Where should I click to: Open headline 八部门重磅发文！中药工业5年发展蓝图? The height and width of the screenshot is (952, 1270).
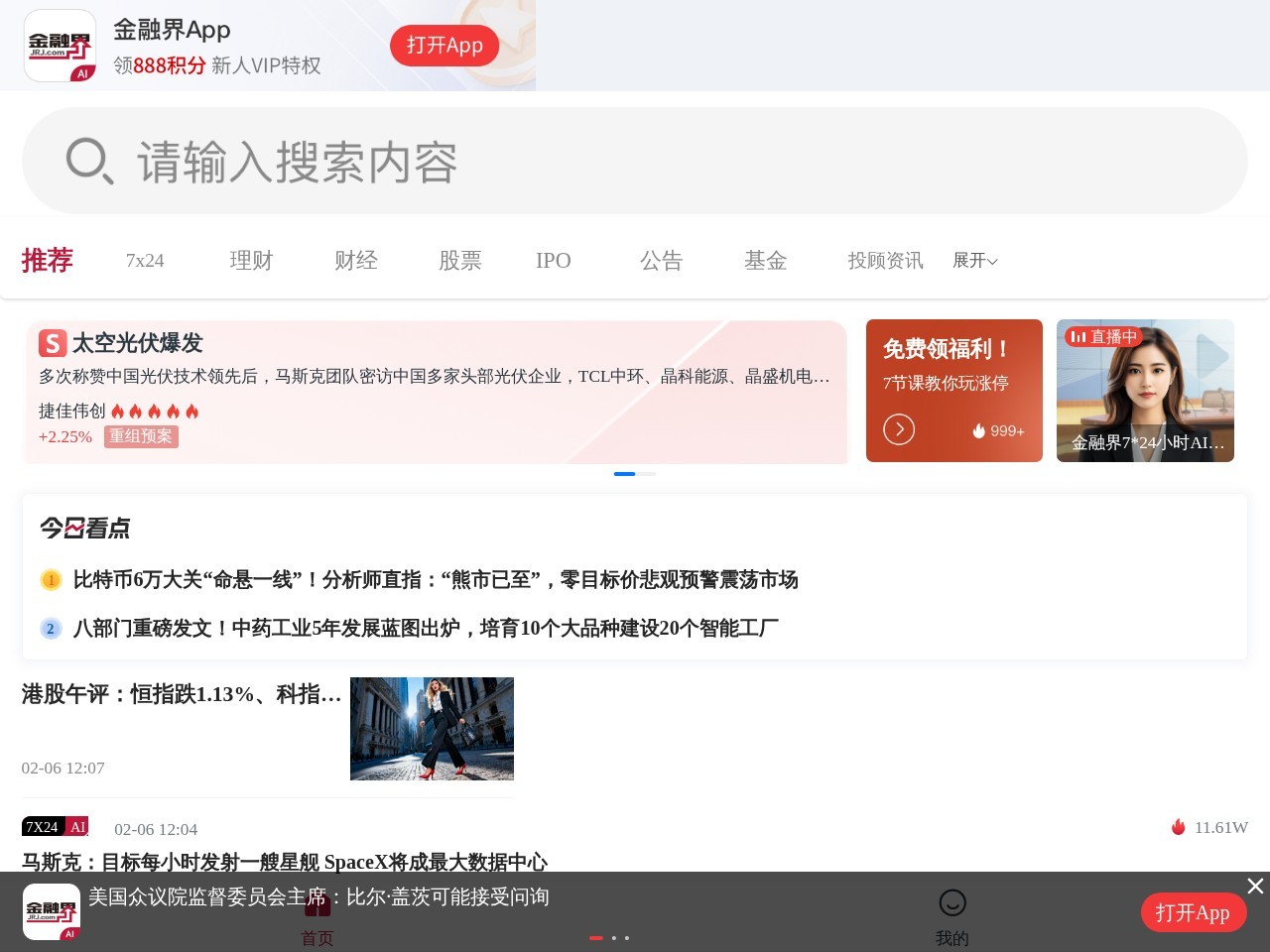point(426,628)
